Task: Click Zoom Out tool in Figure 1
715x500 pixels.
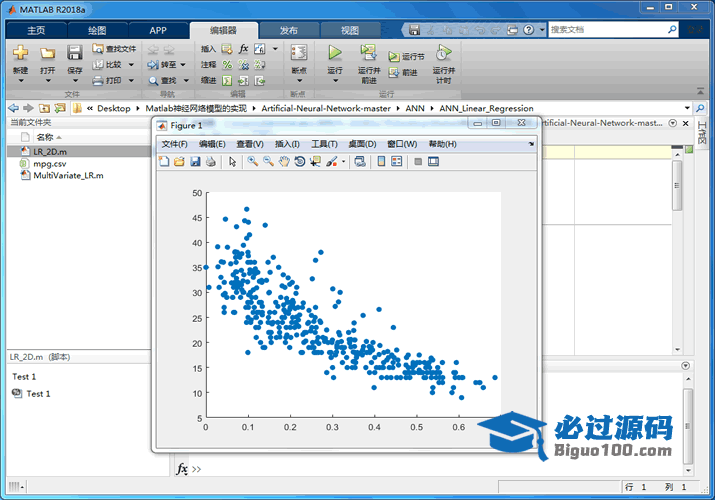Action: coord(268,161)
